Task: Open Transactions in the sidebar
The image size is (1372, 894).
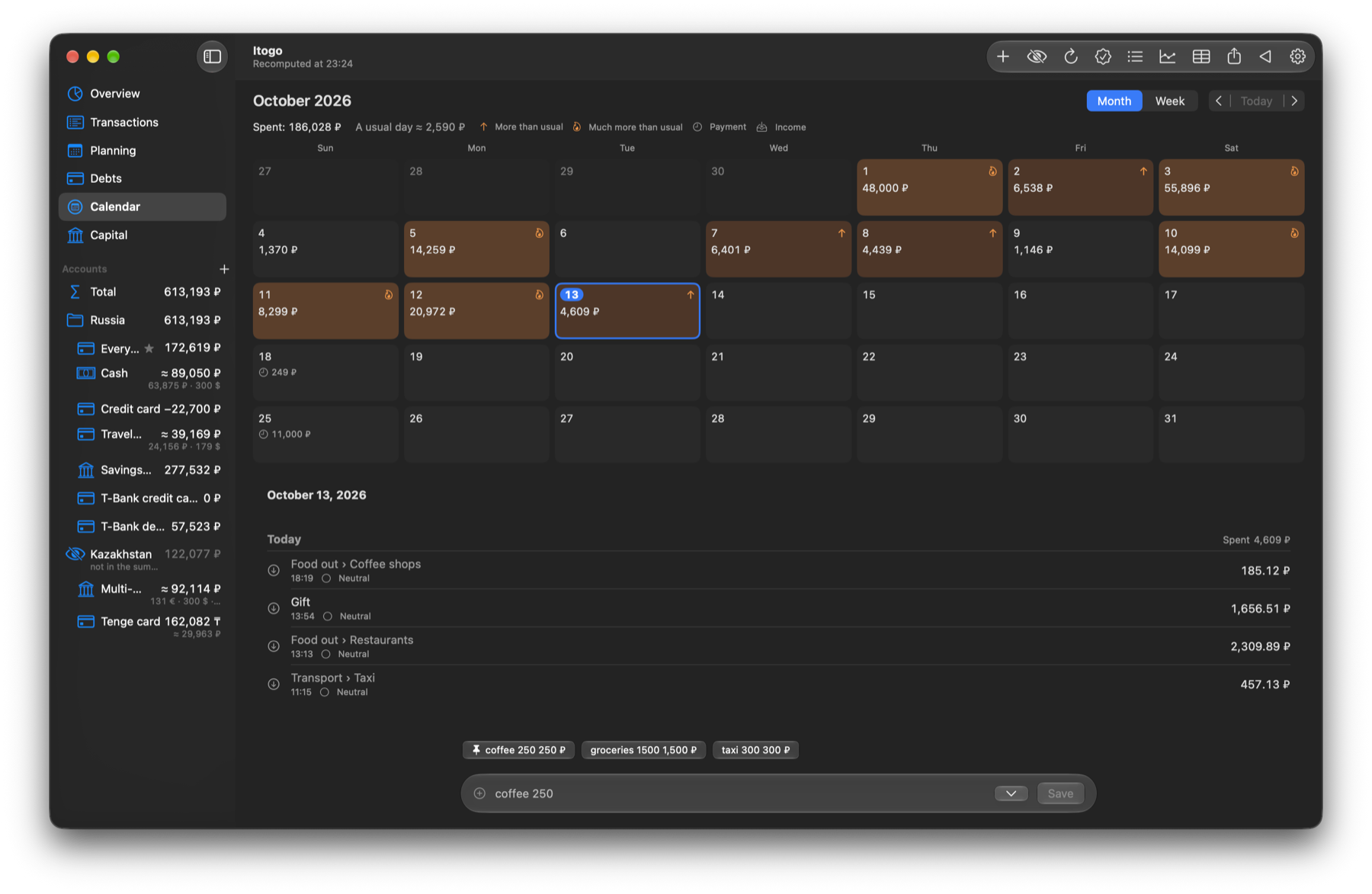Action: pos(143,122)
